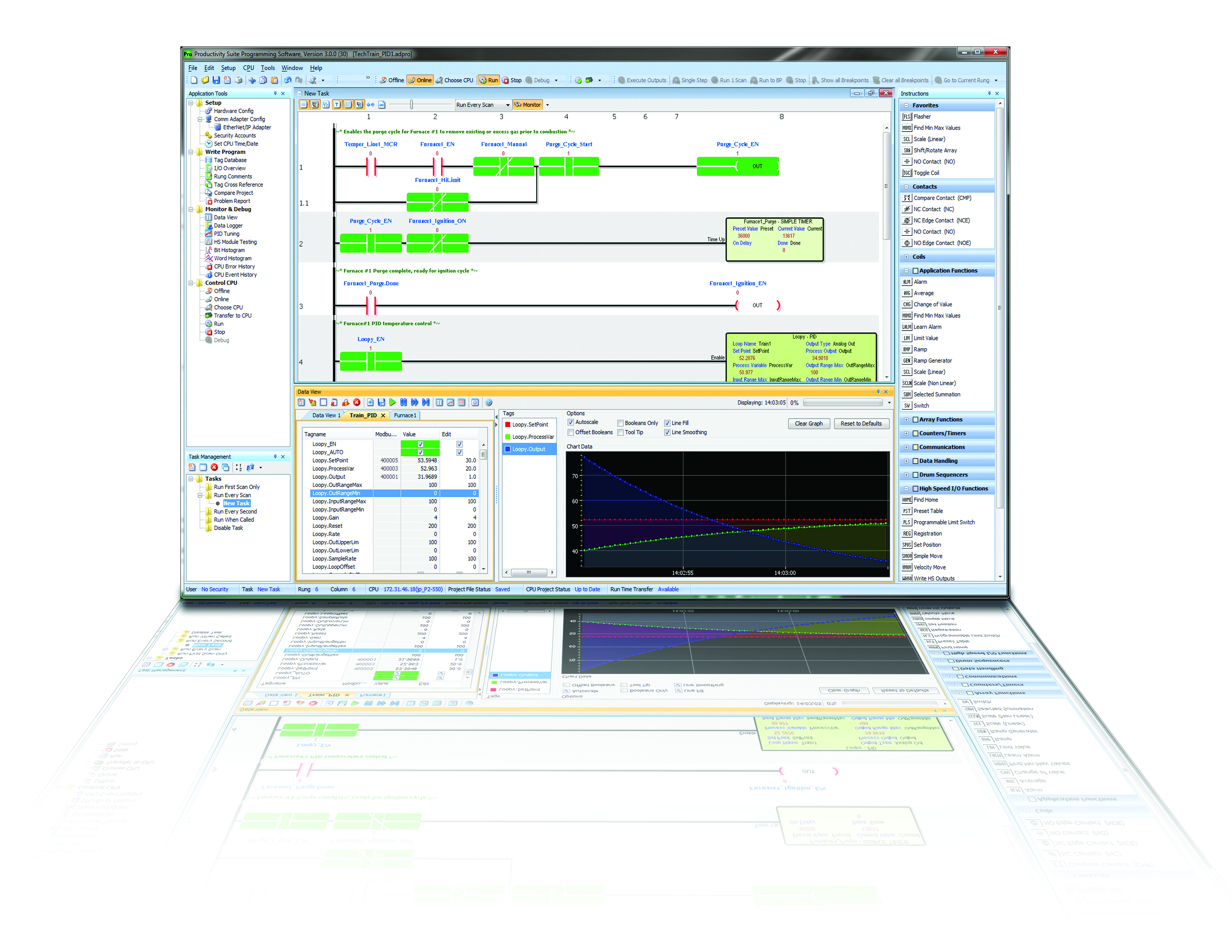
Task: Click the pause icon in Data View toolbar
Action: point(403,402)
